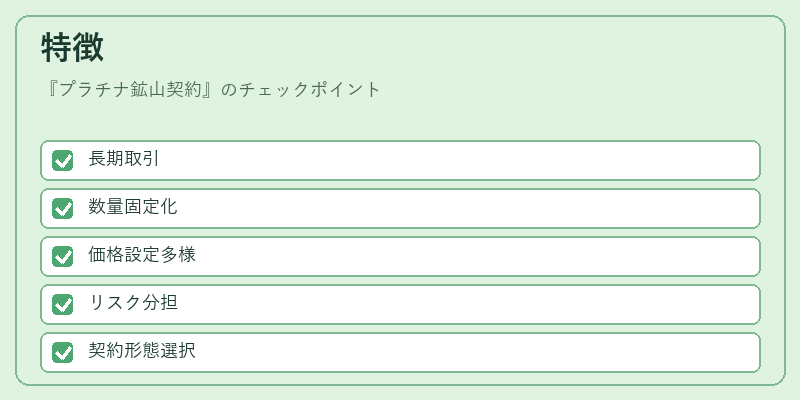Select the リスク分担 item text

pos(133,303)
